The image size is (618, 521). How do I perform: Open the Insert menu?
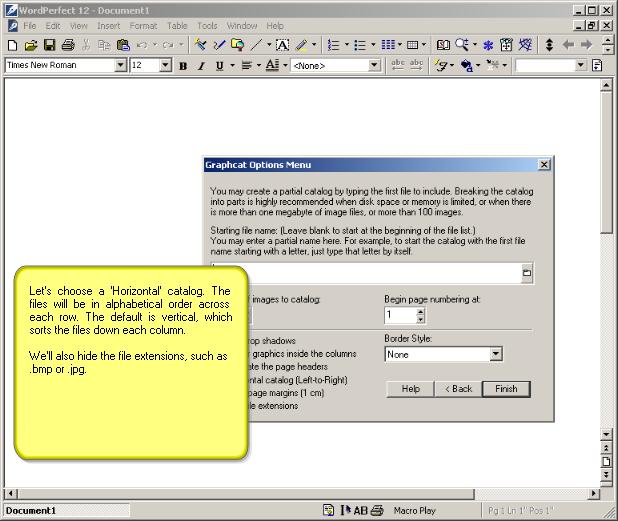(108, 26)
